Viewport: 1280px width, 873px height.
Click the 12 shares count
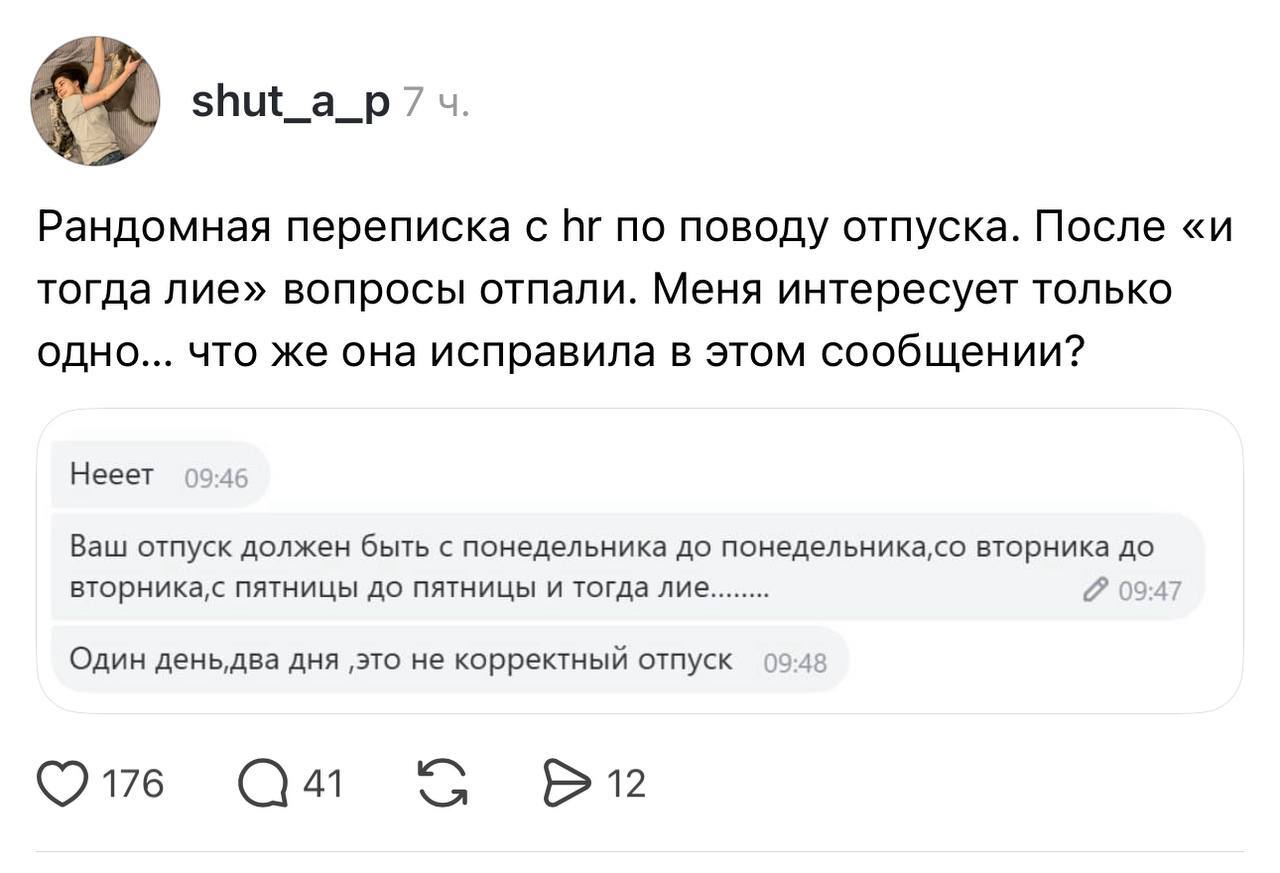tap(626, 783)
